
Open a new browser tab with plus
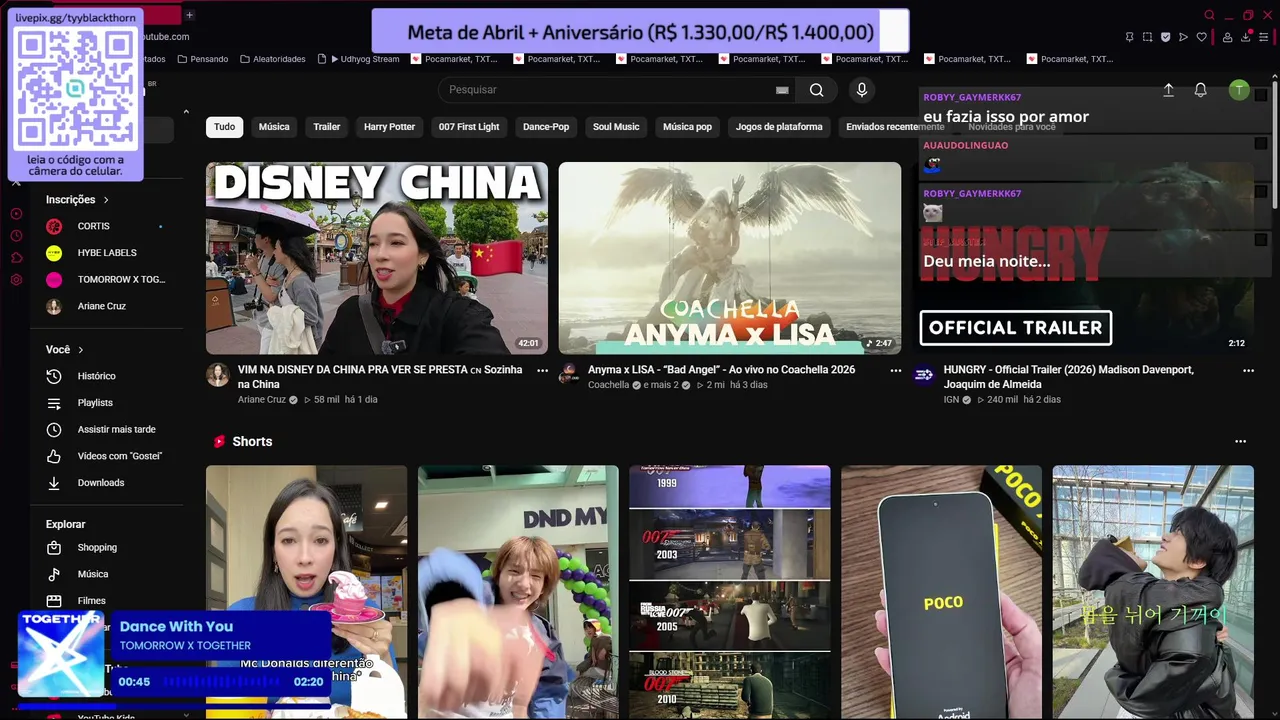pos(189,15)
